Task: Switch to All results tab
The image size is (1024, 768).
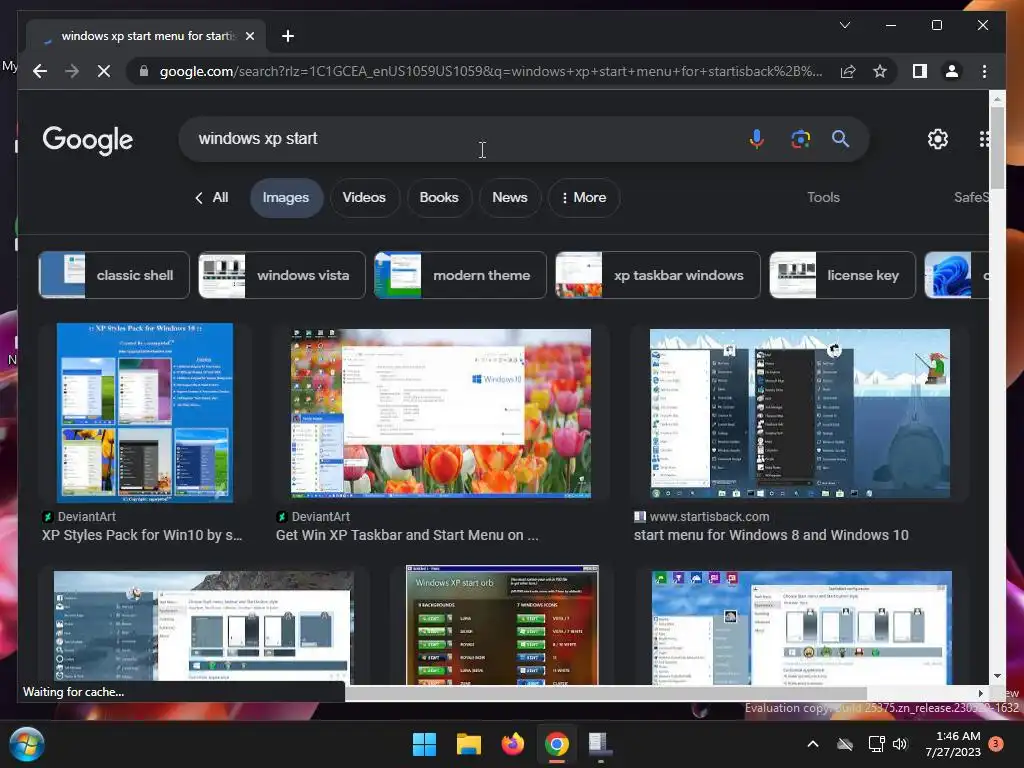Action: [x=213, y=197]
